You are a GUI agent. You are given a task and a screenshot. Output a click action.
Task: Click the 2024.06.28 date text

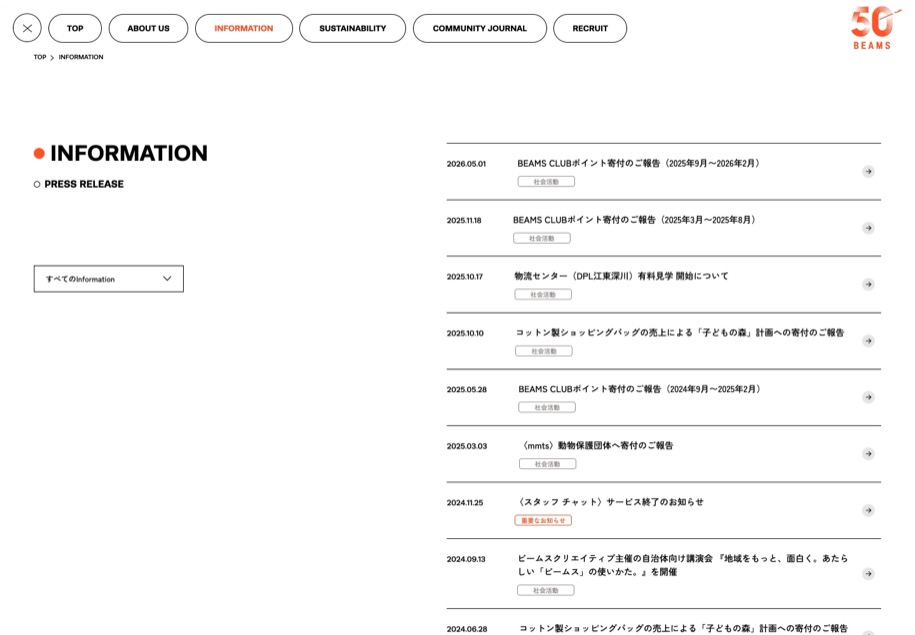pos(467,629)
